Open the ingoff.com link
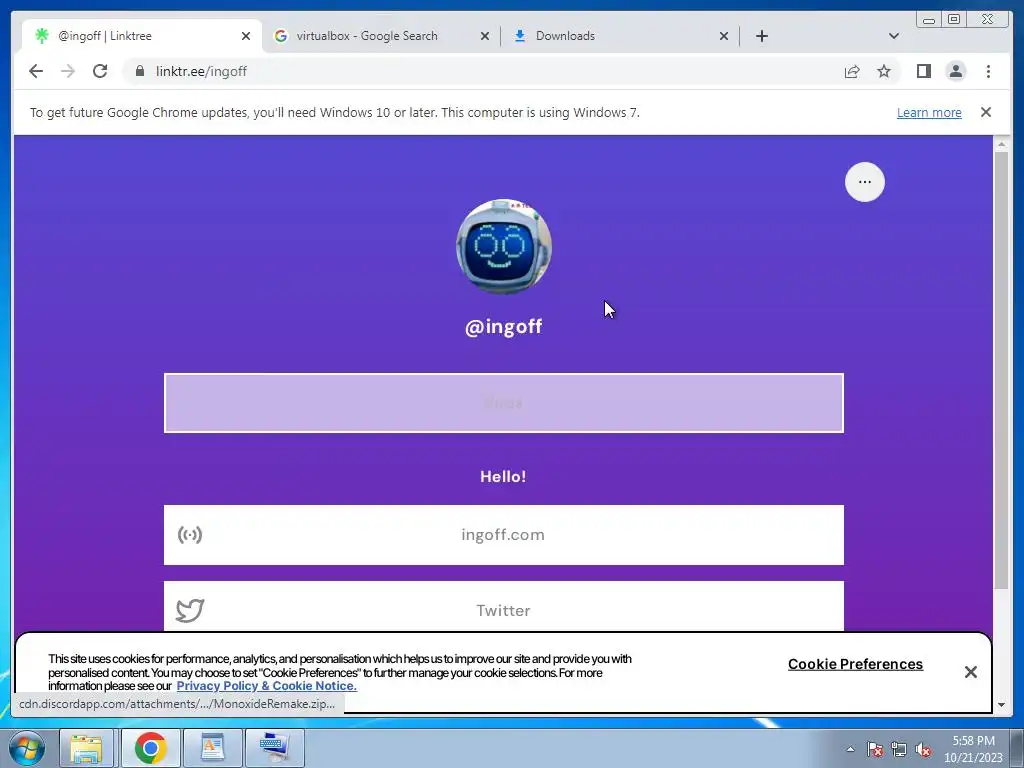This screenshot has width=1024, height=768. tap(504, 535)
